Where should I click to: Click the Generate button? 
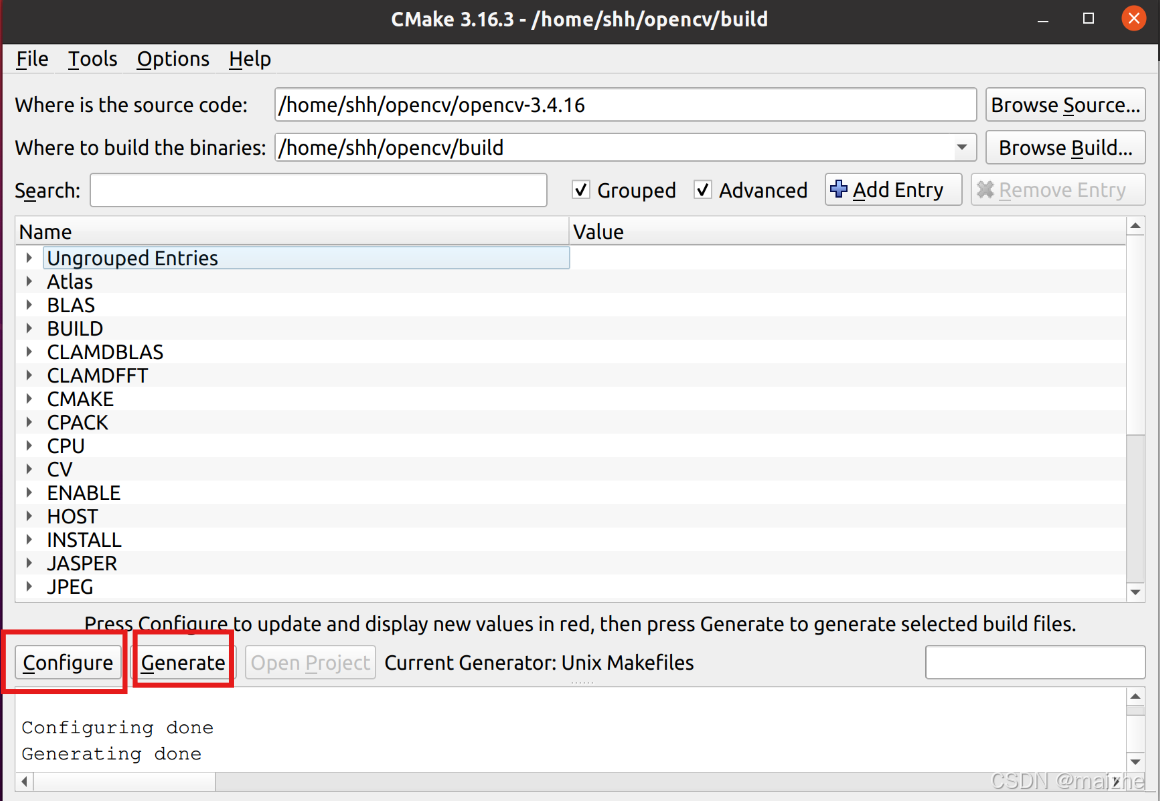tap(183, 663)
